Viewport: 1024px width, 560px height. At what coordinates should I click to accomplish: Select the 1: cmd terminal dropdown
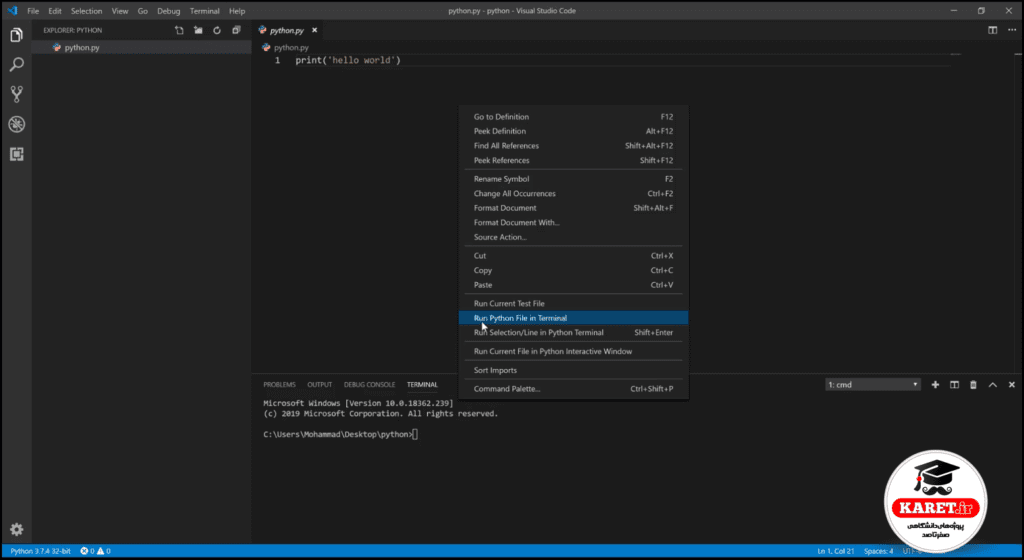pyautogui.click(x=872, y=384)
